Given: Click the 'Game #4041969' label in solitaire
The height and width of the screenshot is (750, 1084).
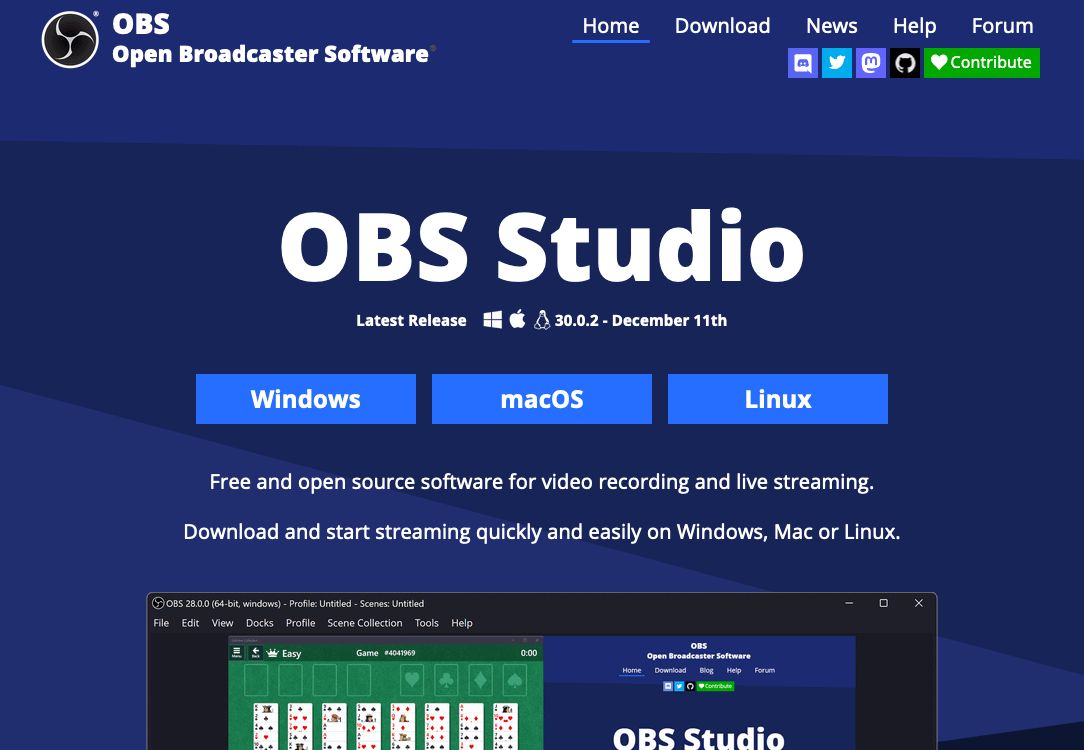Looking at the screenshot, I should 386,653.
